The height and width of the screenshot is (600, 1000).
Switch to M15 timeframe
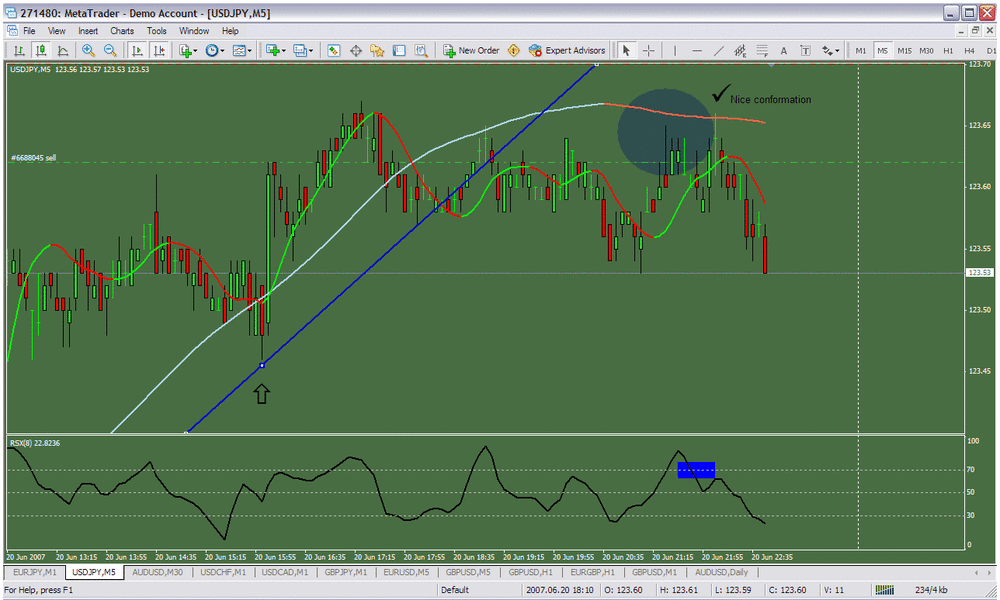(904, 50)
